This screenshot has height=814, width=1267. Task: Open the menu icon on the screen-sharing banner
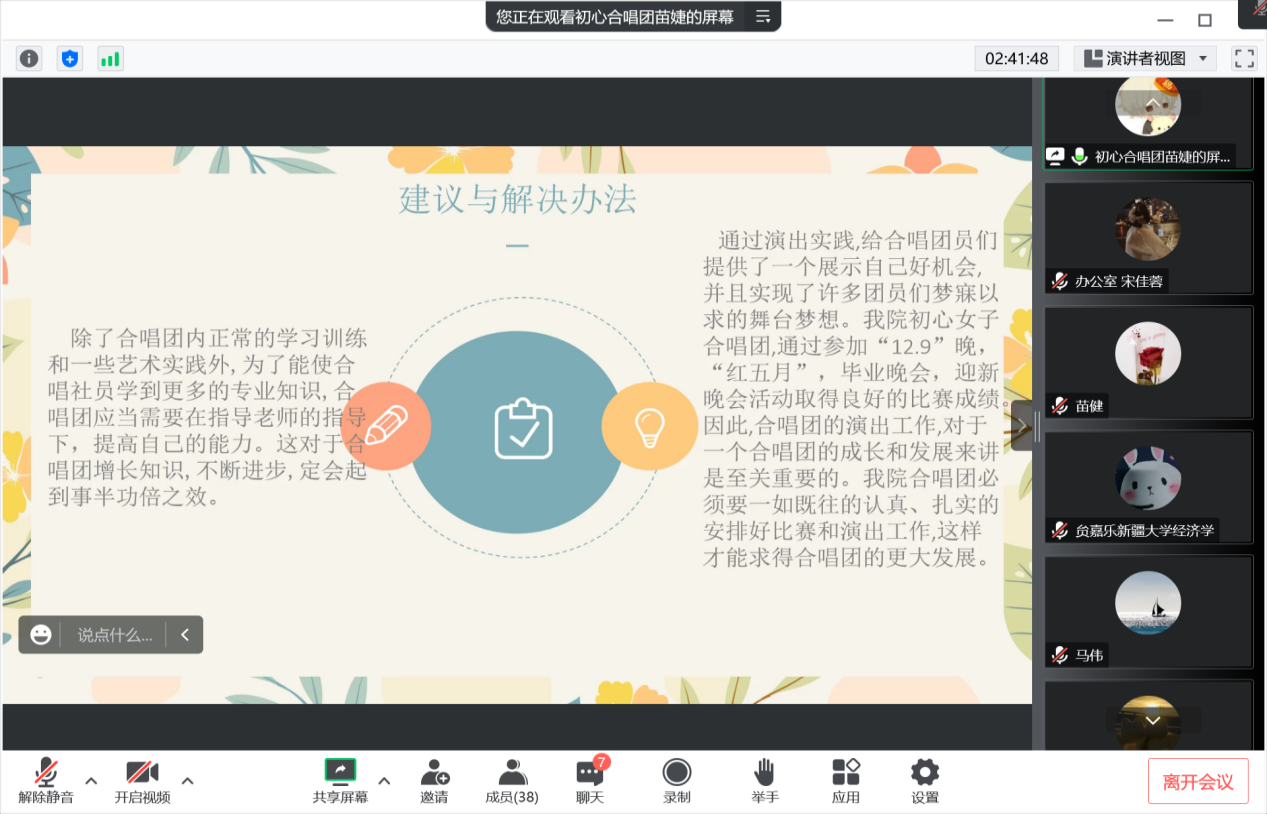click(x=763, y=16)
